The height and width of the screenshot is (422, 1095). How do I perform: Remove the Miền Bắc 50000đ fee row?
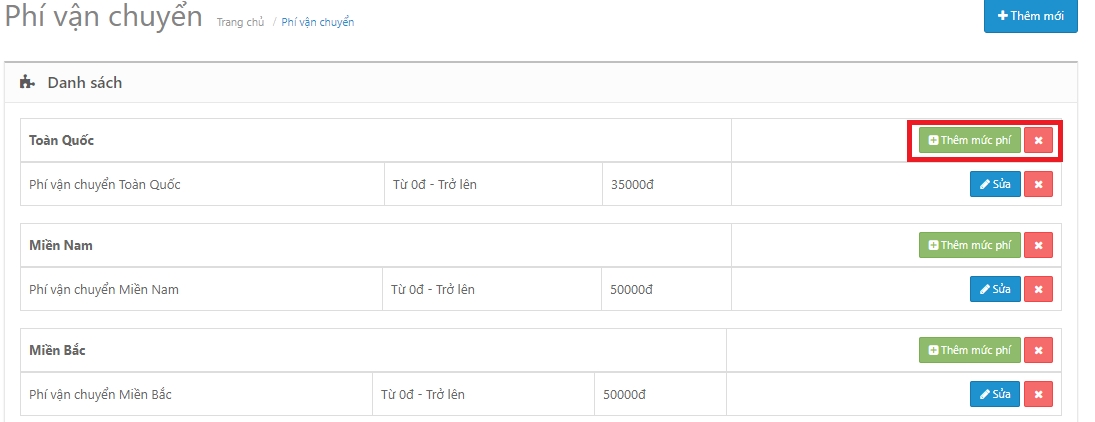tap(1038, 394)
